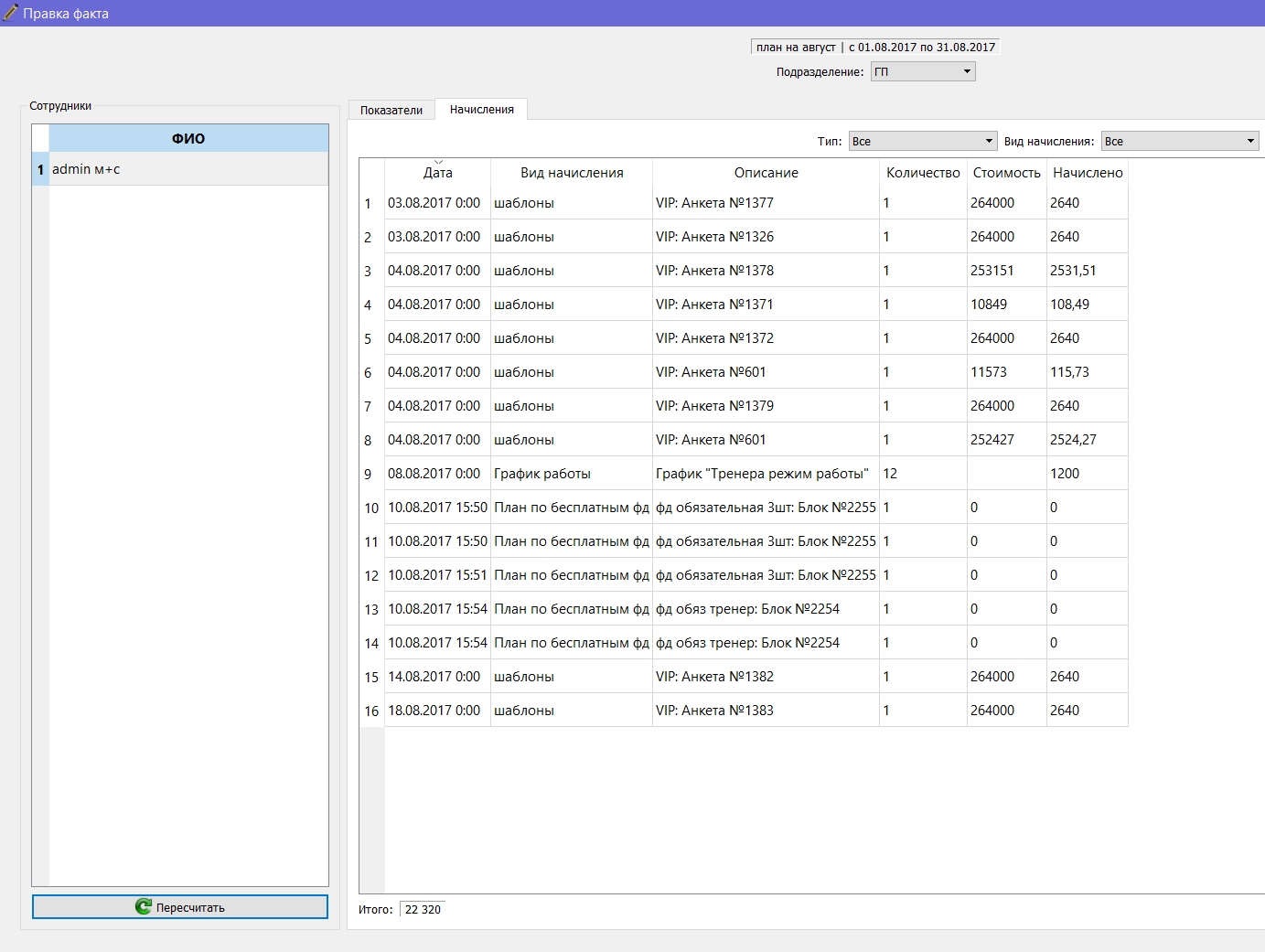This screenshot has width=1265, height=952.
Task: Select the Начисления tab
Action: (x=482, y=109)
